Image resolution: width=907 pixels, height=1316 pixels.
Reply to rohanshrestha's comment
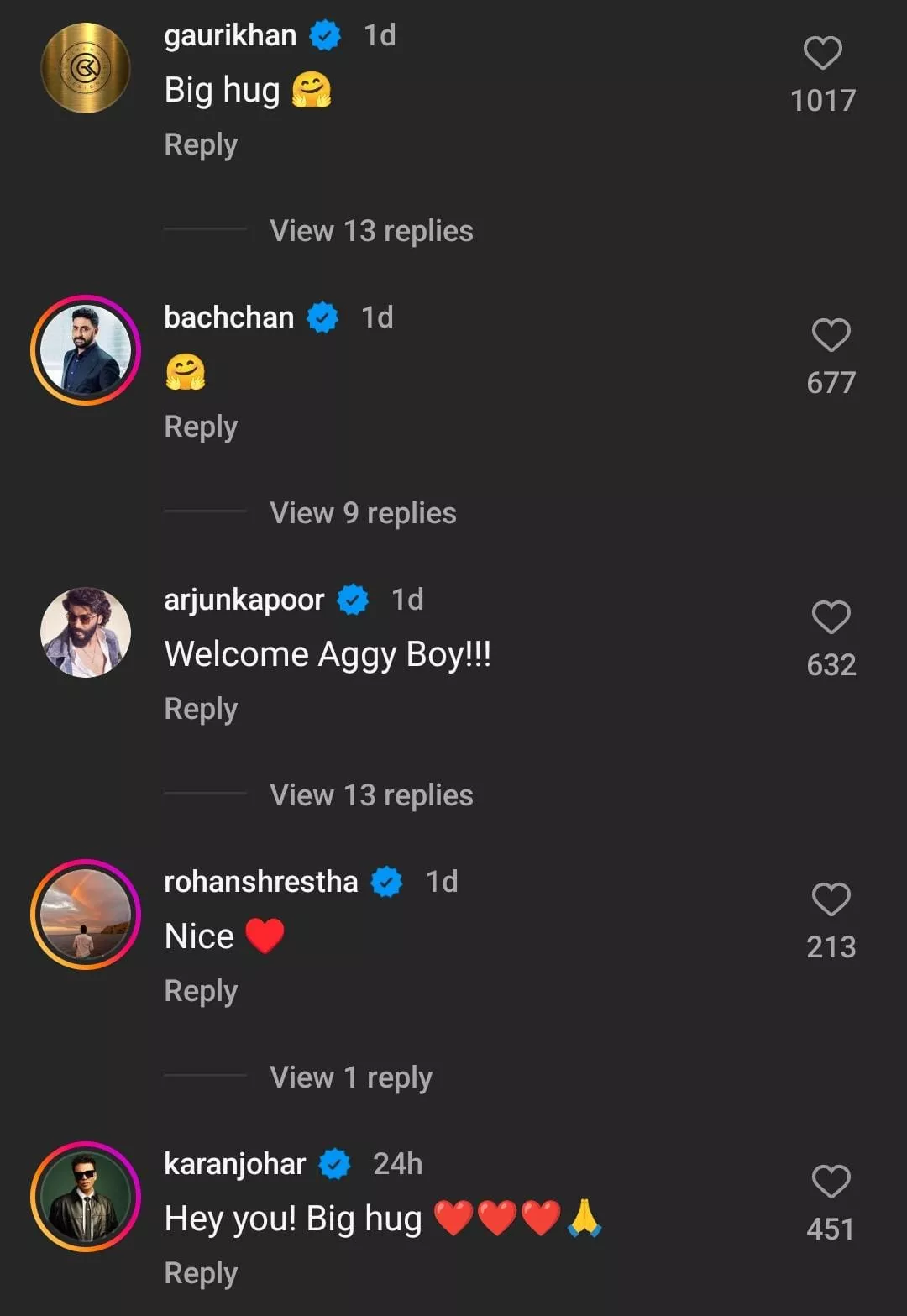point(201,991)
